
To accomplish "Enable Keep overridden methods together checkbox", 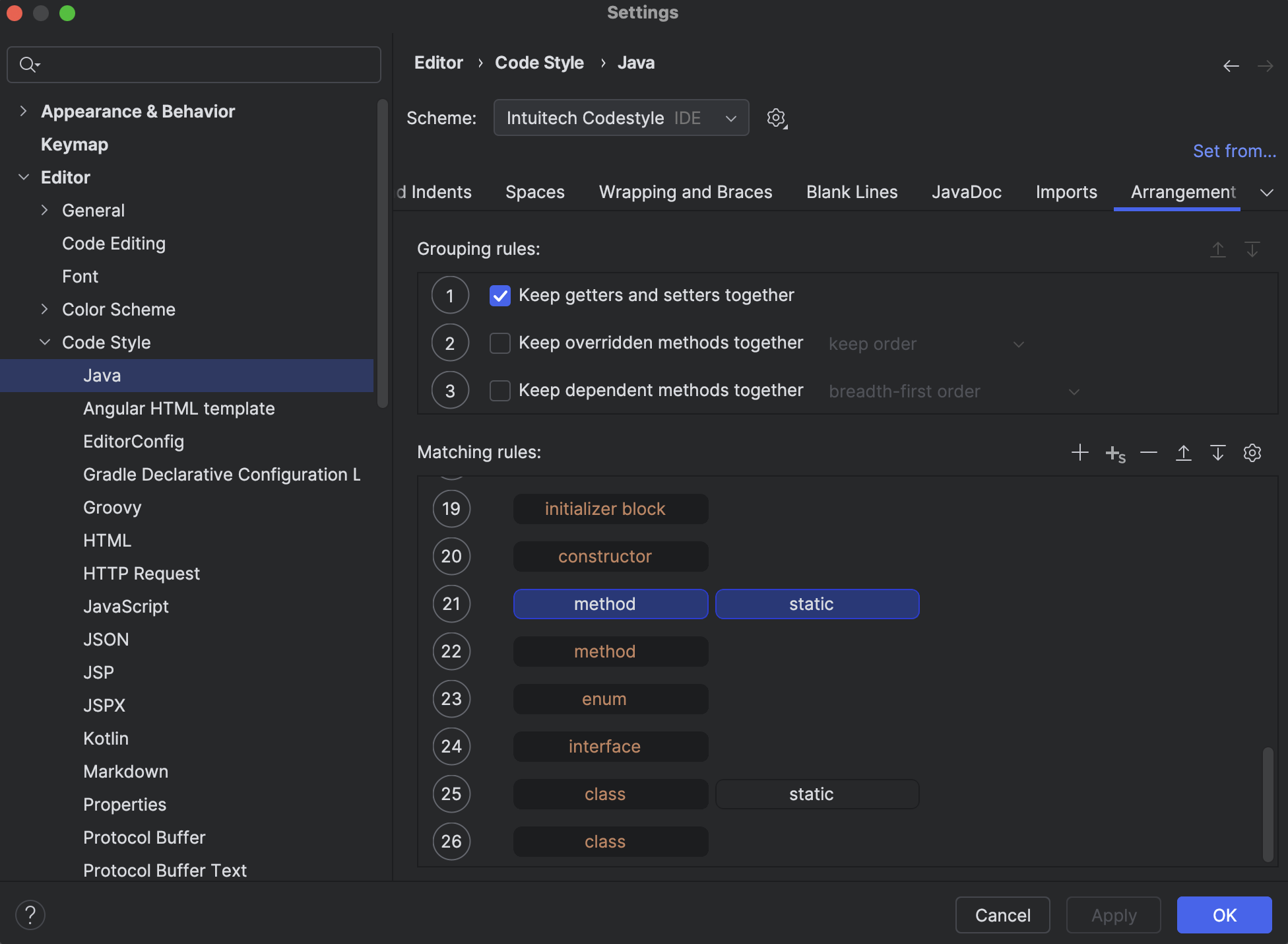I will point(500,343).
